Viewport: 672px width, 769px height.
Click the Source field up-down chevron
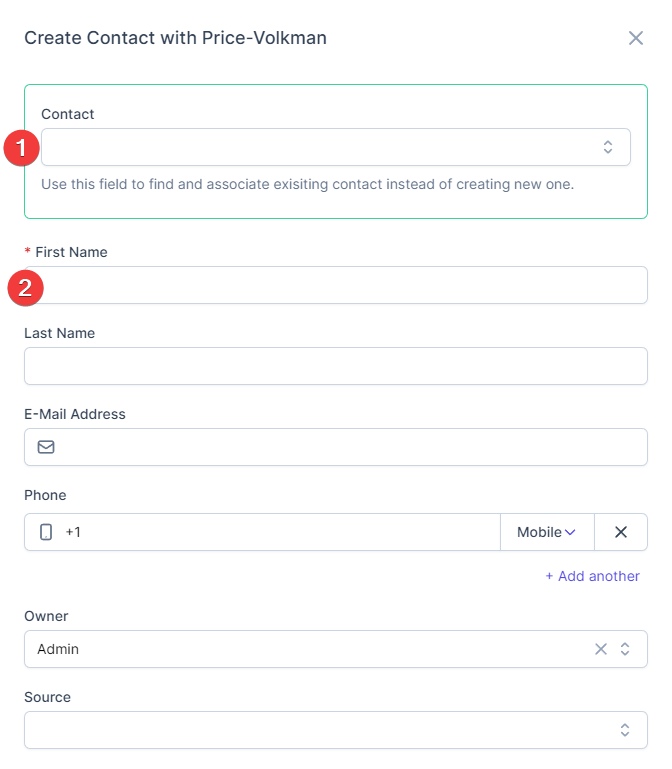pos(625,730)
